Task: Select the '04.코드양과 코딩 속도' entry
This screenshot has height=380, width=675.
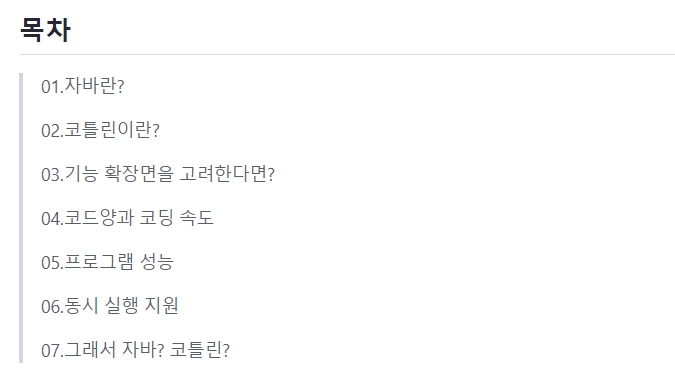Action: coord(127,218)
